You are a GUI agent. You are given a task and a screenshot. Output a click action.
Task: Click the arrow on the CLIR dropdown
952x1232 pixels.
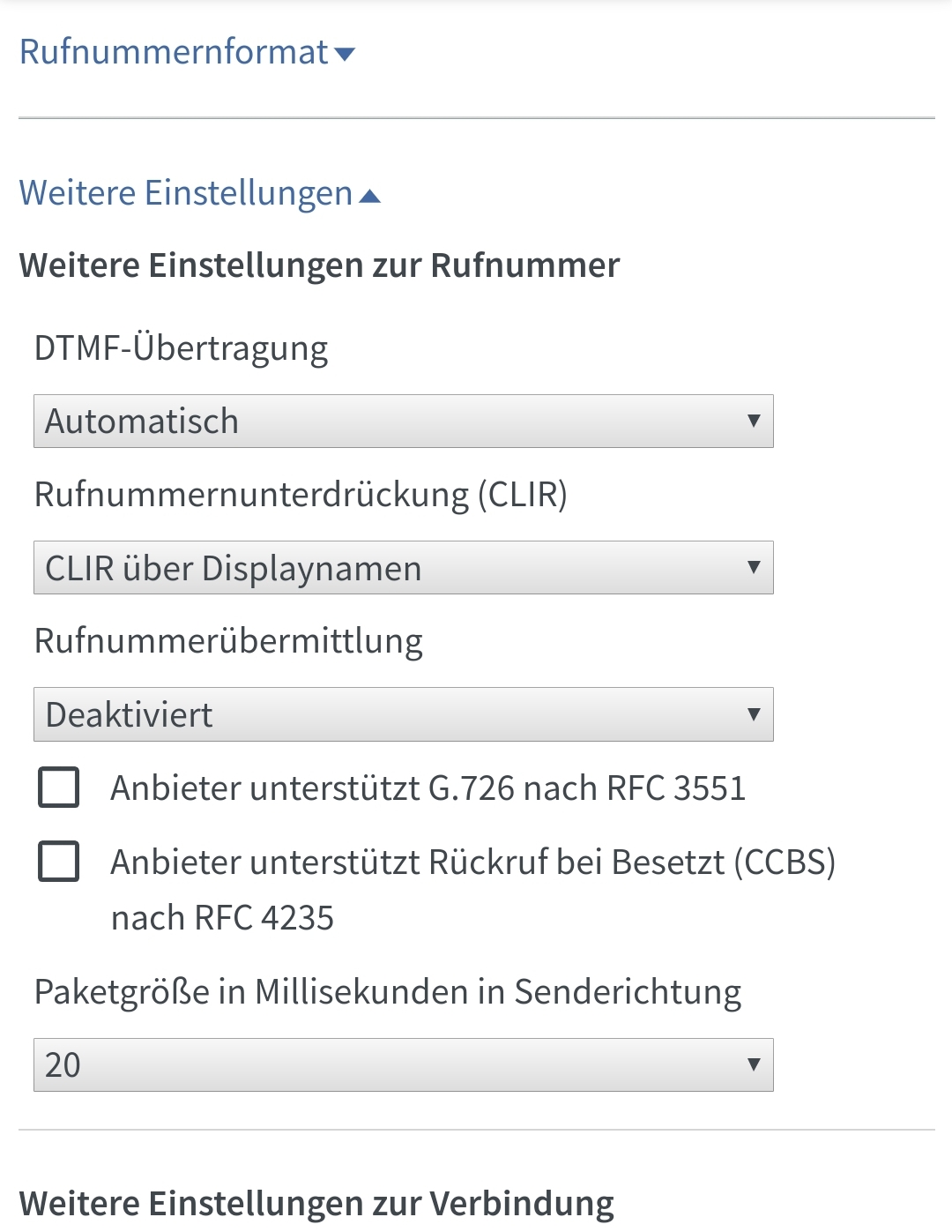point(754,567)
